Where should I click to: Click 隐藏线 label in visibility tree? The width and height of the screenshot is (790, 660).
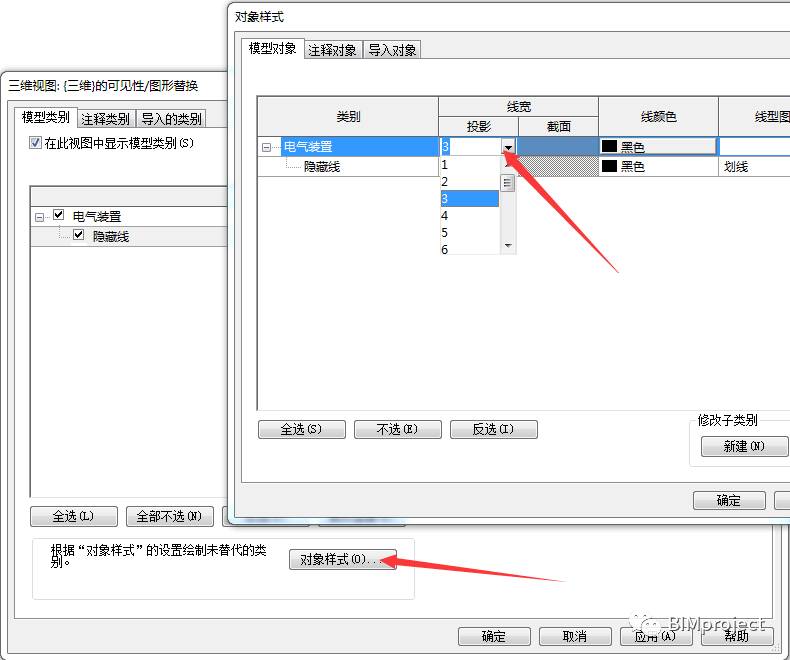coord(111,236)
